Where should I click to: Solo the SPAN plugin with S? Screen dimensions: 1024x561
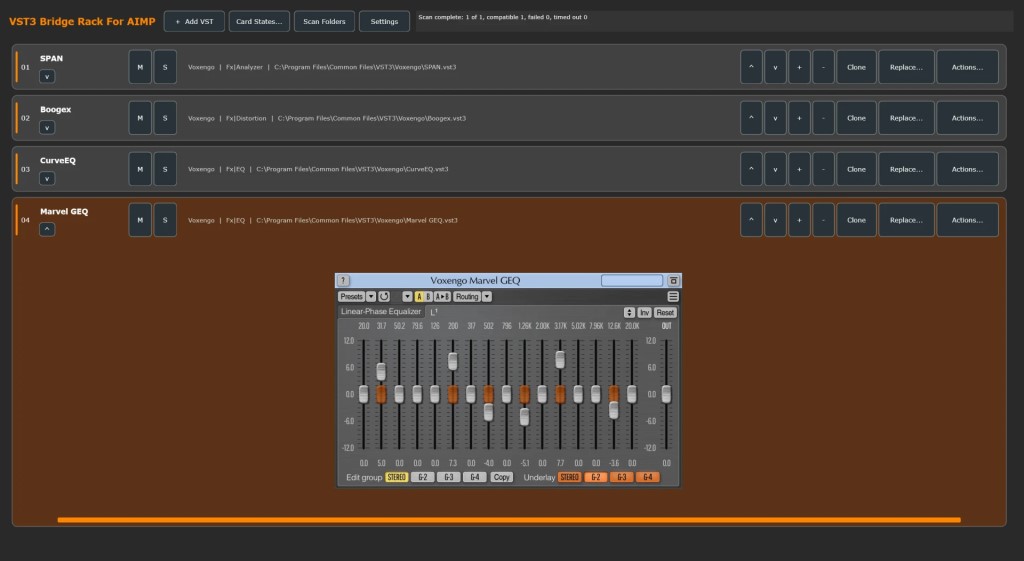[165, 67]
